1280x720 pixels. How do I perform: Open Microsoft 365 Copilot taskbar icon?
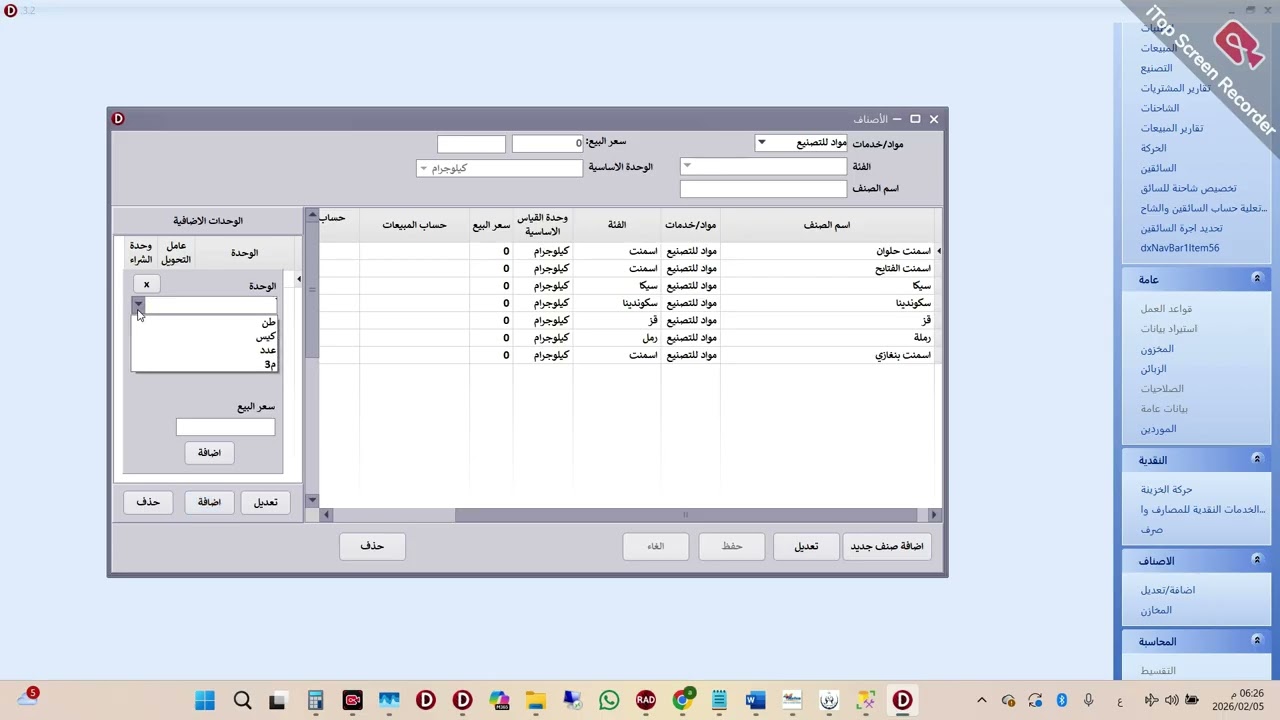click(499, 701)
